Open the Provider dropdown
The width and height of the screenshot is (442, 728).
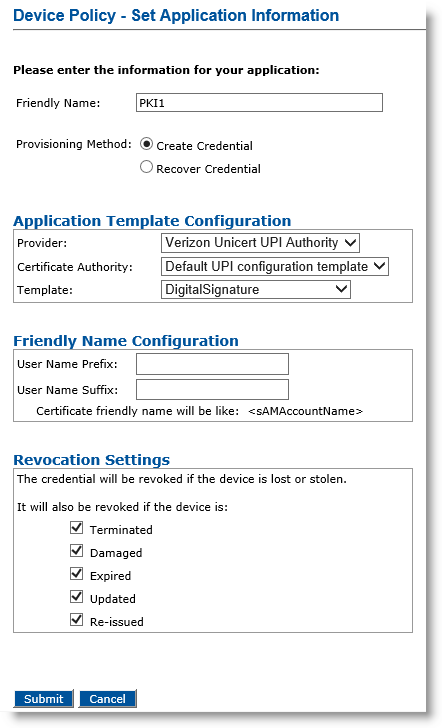[x=260, y=242]
